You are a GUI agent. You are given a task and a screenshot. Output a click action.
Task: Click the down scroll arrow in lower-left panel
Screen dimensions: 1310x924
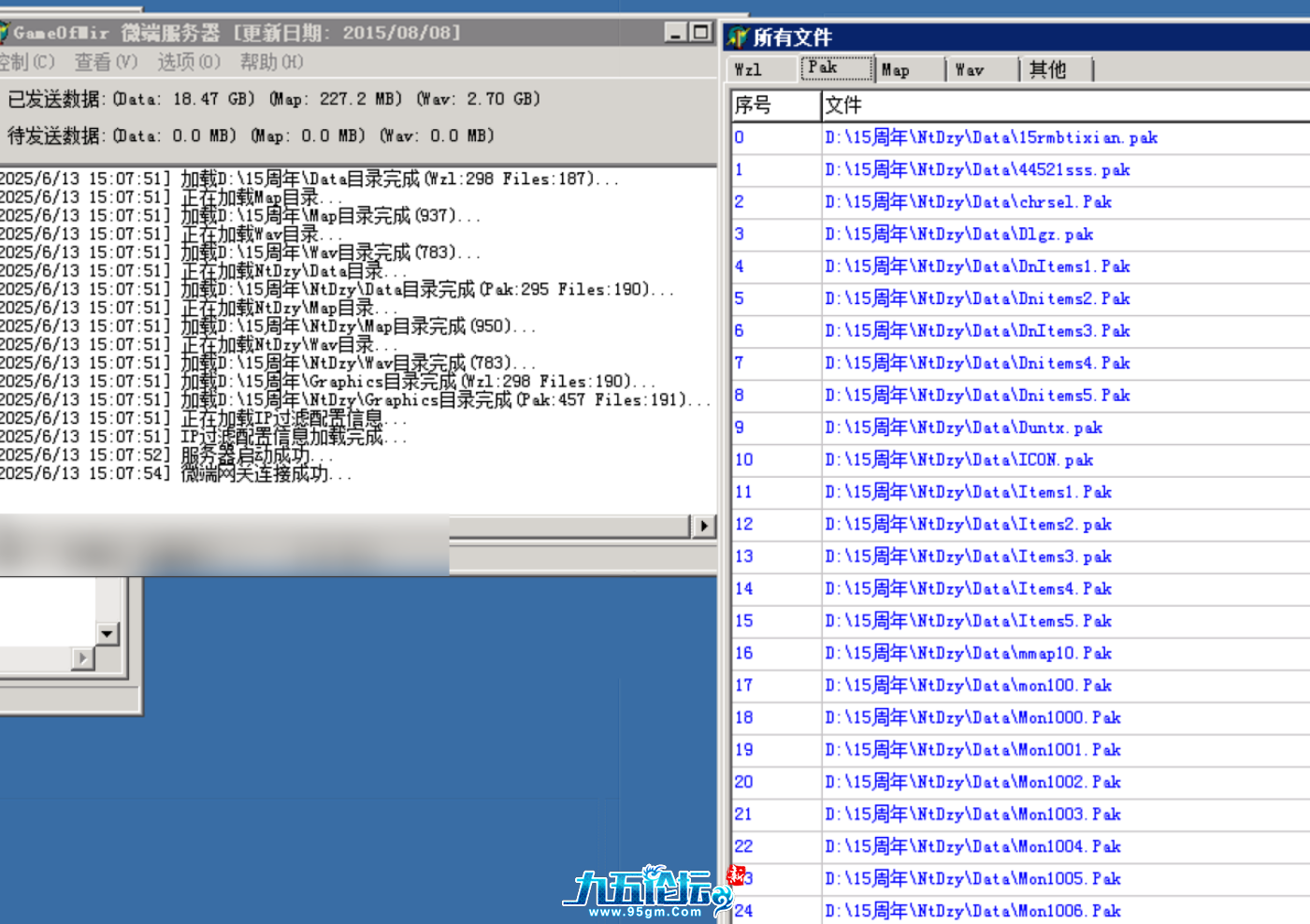pyautogui.click(x=108, y=634)
